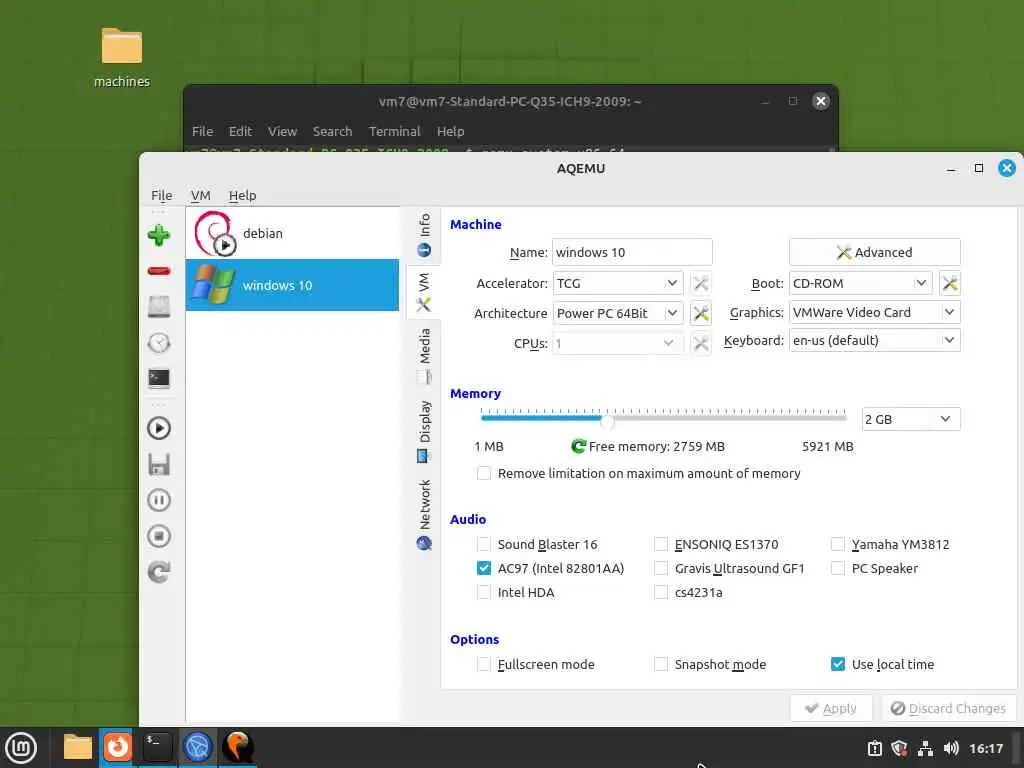Open the 2 GB memory size dropdown
The image size is (1024, 768).
[911, 419]
